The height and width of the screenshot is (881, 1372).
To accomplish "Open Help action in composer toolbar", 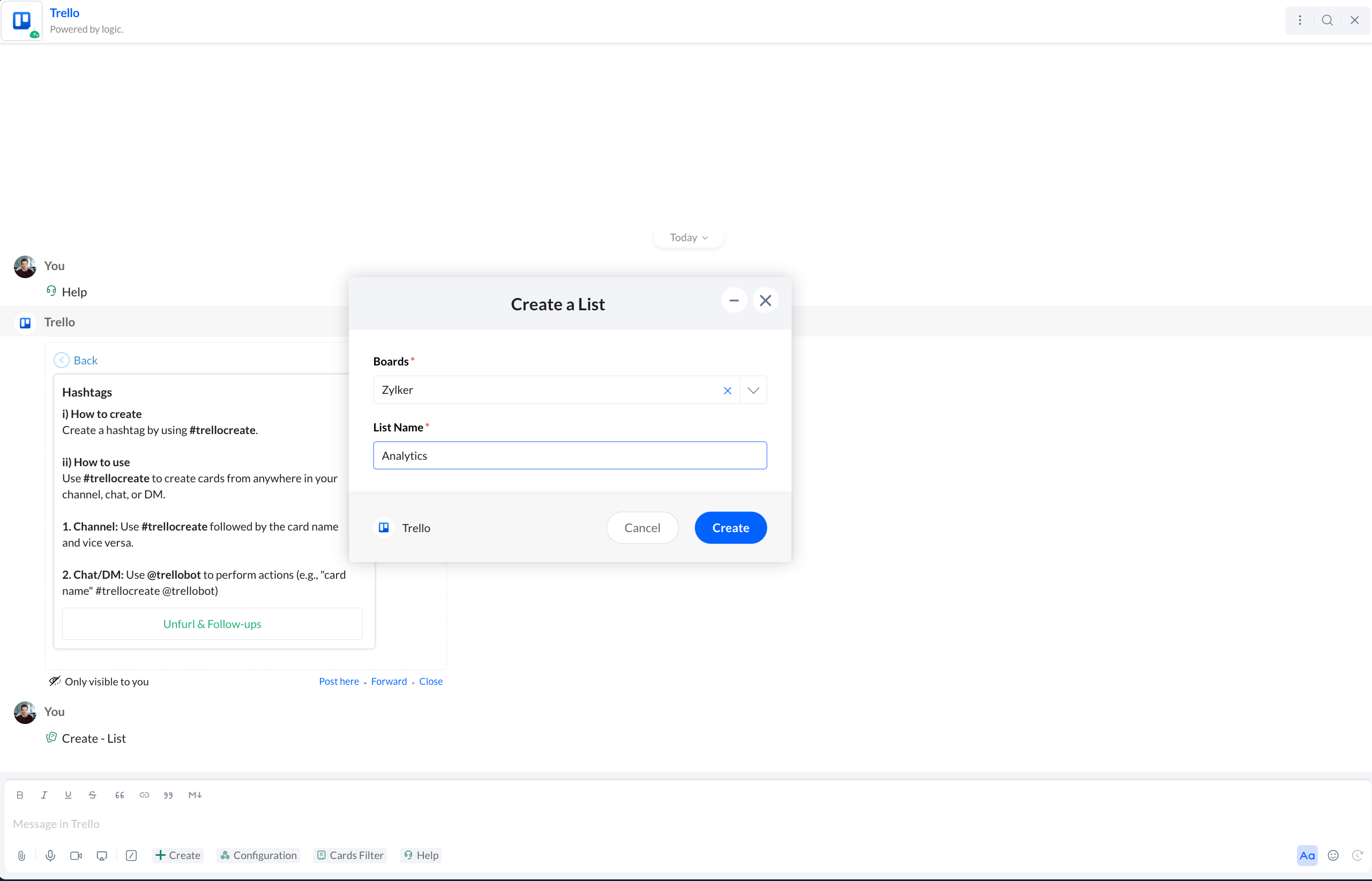I will [421, 856].
